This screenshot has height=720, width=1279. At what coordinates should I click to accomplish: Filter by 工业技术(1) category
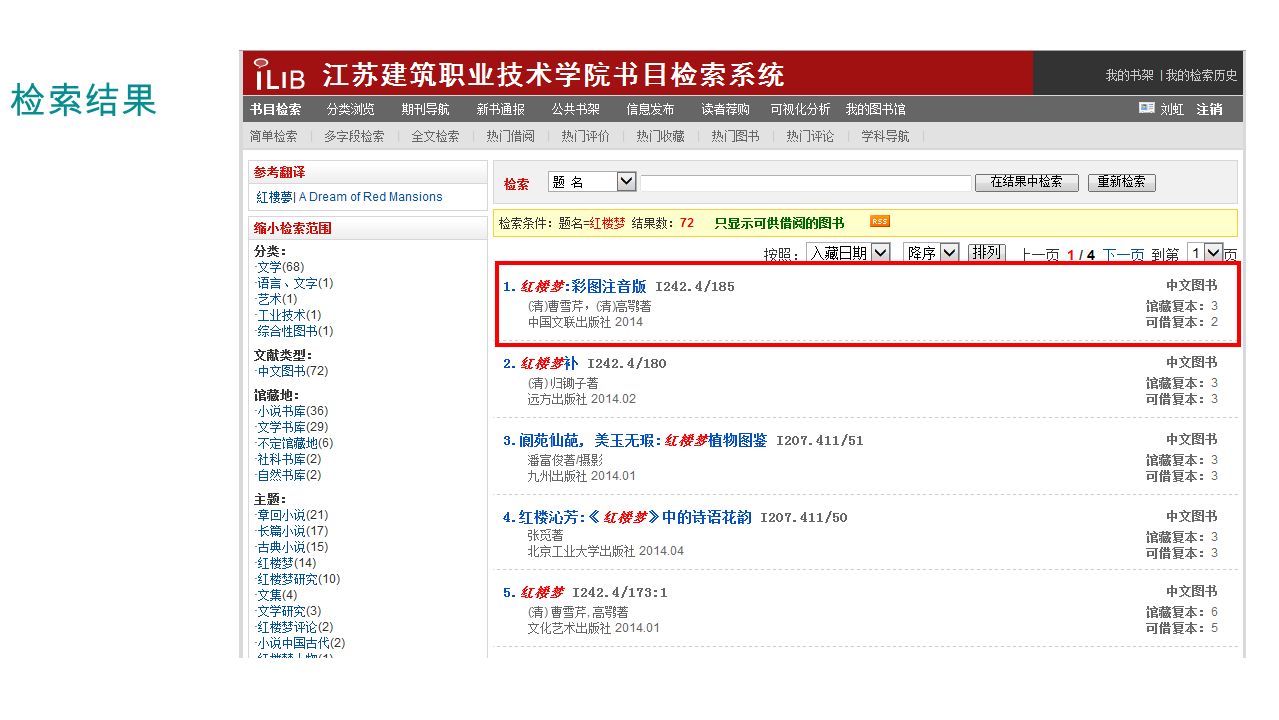[289, 315]
